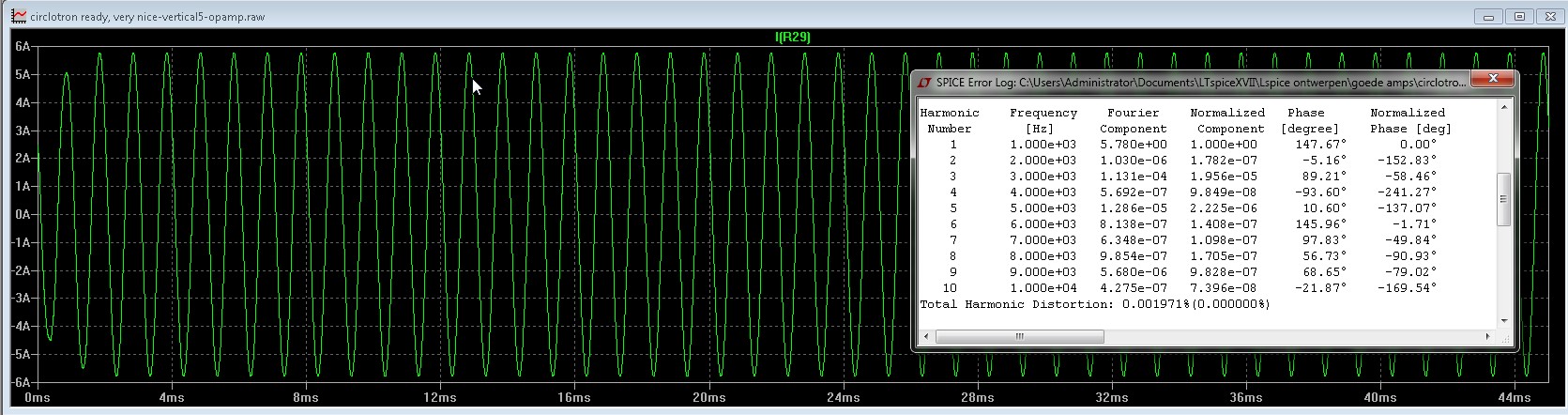Image resolution: width=1568 pixels, height=415 pixels.
Task: Click the -3A label on vertical axis
Action: coord(21,299)
